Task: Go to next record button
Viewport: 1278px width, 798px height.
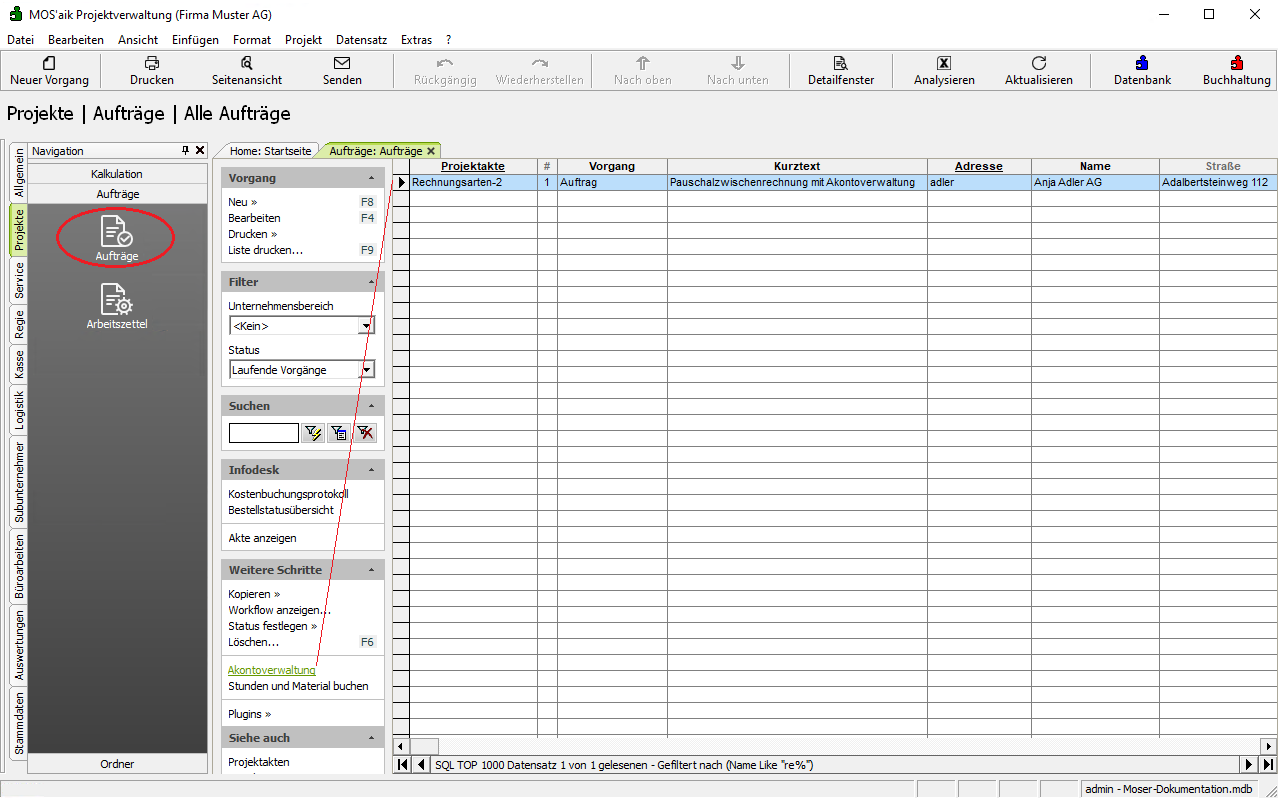Action: [x=1248, y=764]
